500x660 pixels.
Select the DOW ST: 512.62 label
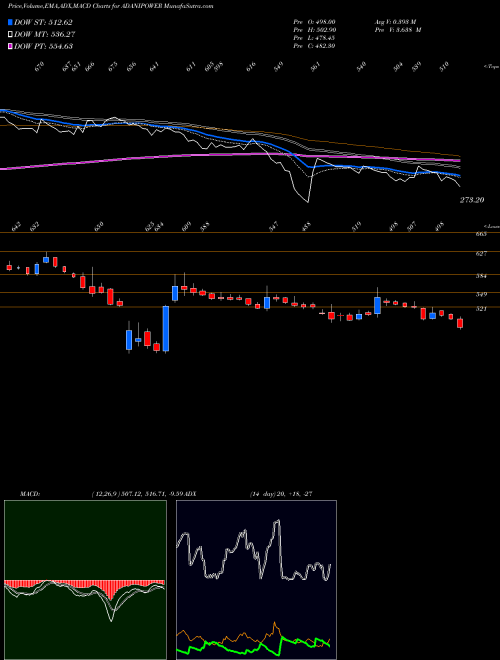click(43, 23)
